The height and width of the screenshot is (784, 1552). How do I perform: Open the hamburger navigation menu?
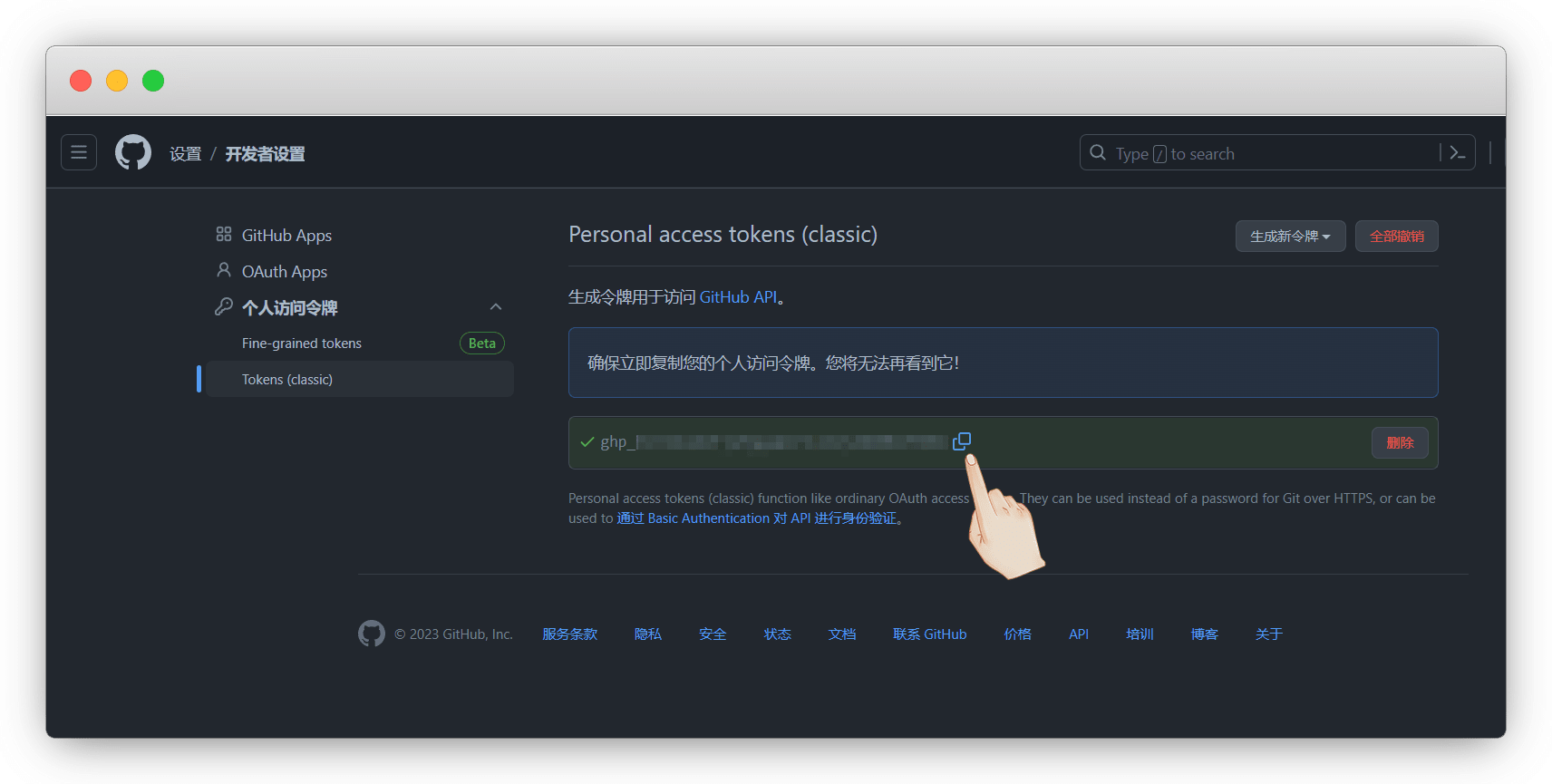click(79, 152)
